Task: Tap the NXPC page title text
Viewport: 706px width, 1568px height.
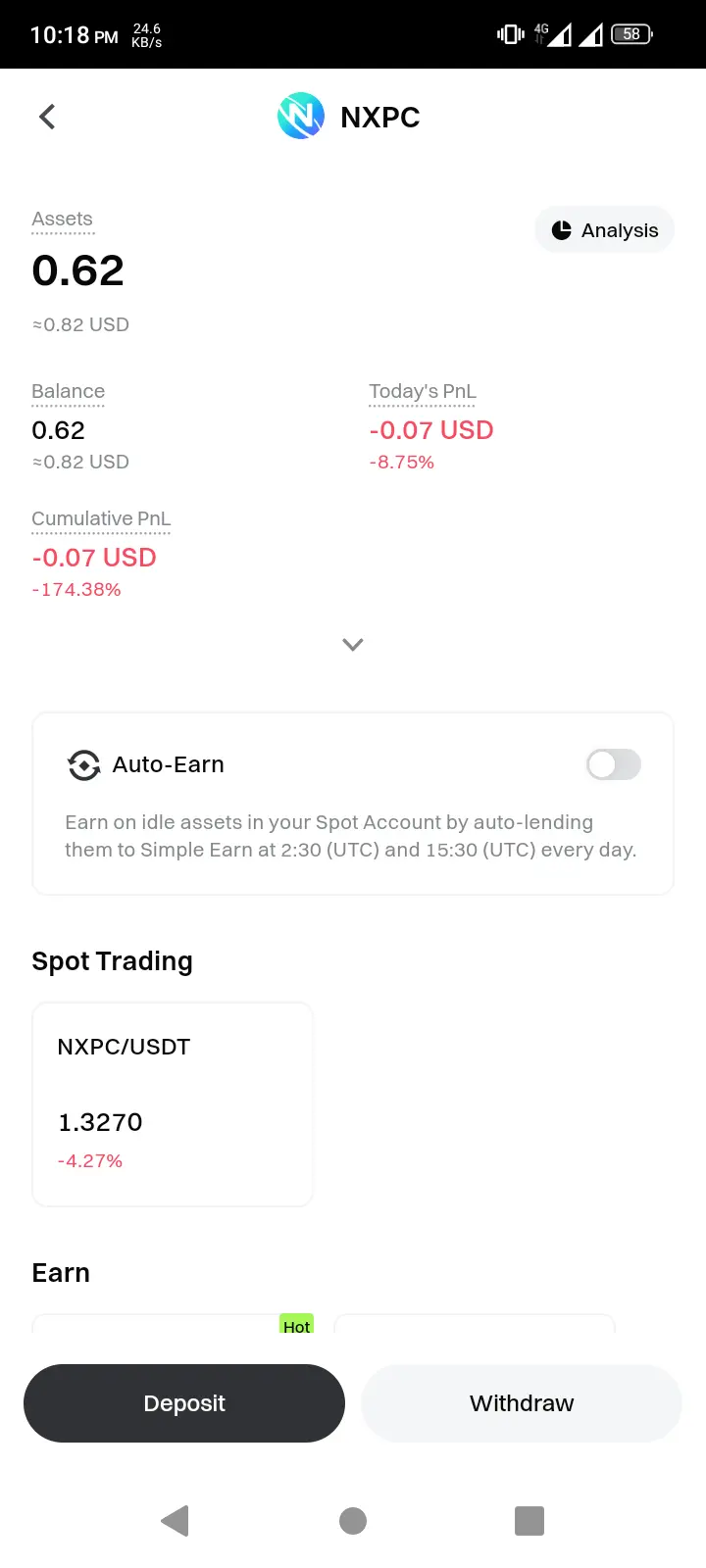Action: coord(380,118)
